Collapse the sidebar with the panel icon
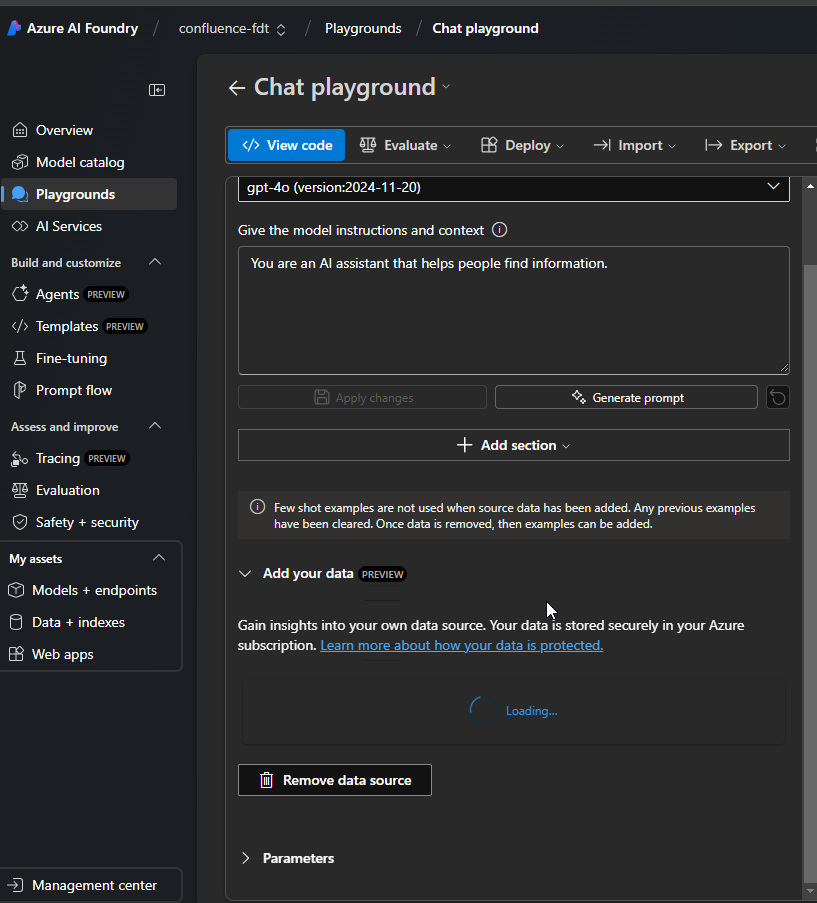 point(157,90)
